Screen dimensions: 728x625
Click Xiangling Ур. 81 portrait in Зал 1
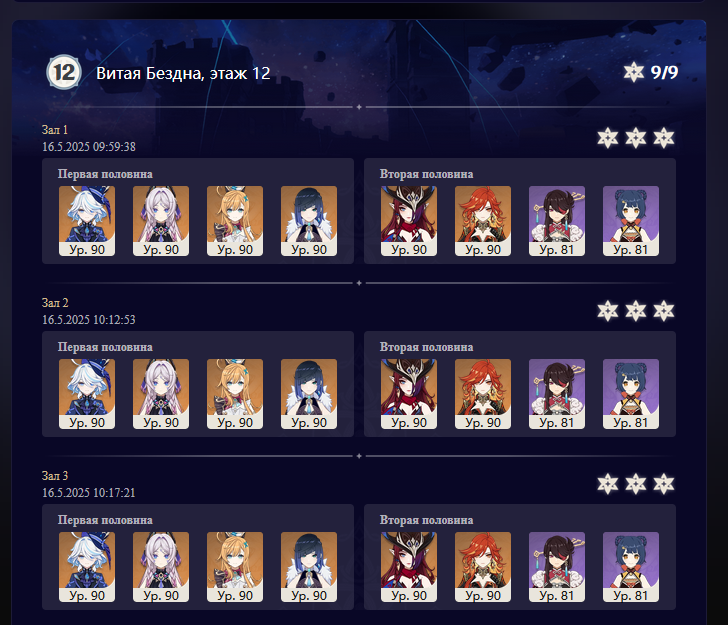630,221
